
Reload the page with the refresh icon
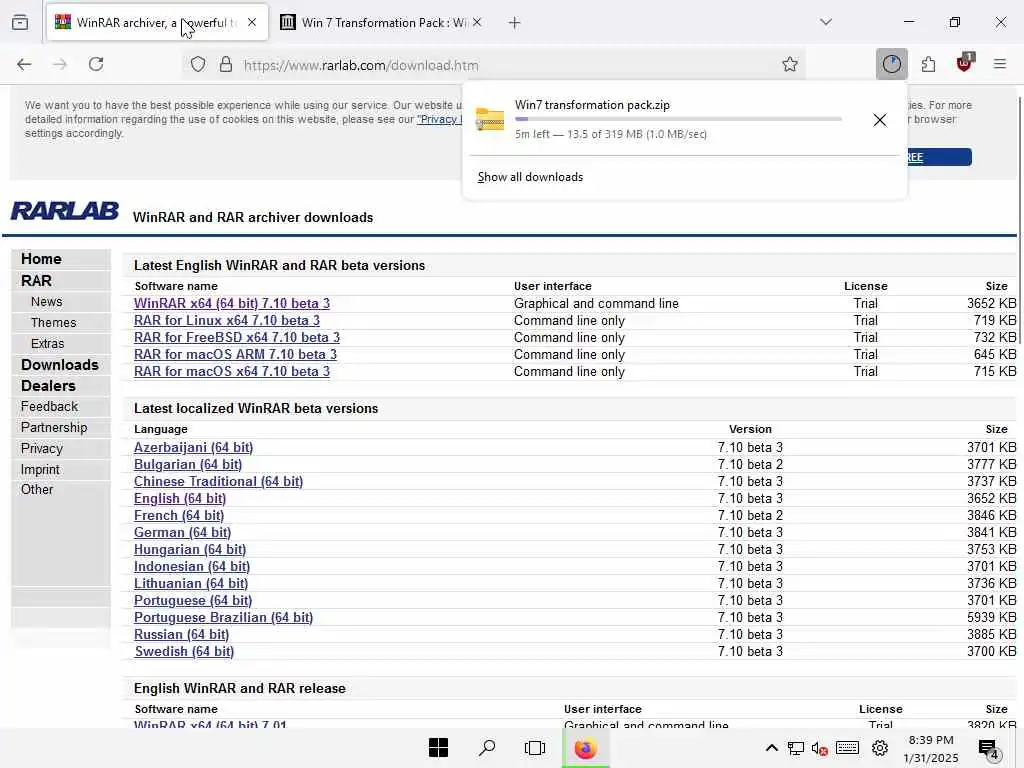(96, 64)
